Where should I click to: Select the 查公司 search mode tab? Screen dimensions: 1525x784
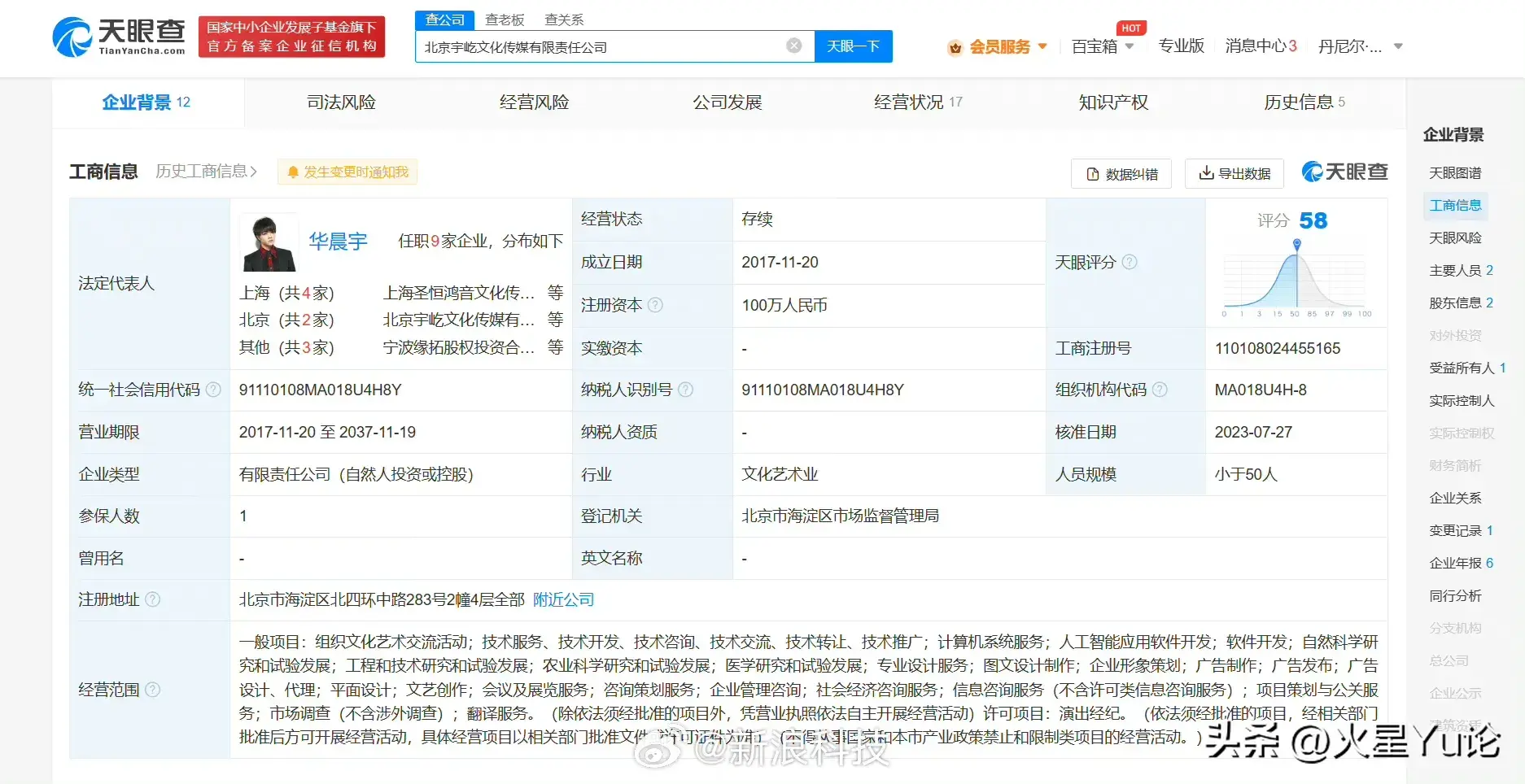pos(445,20)
